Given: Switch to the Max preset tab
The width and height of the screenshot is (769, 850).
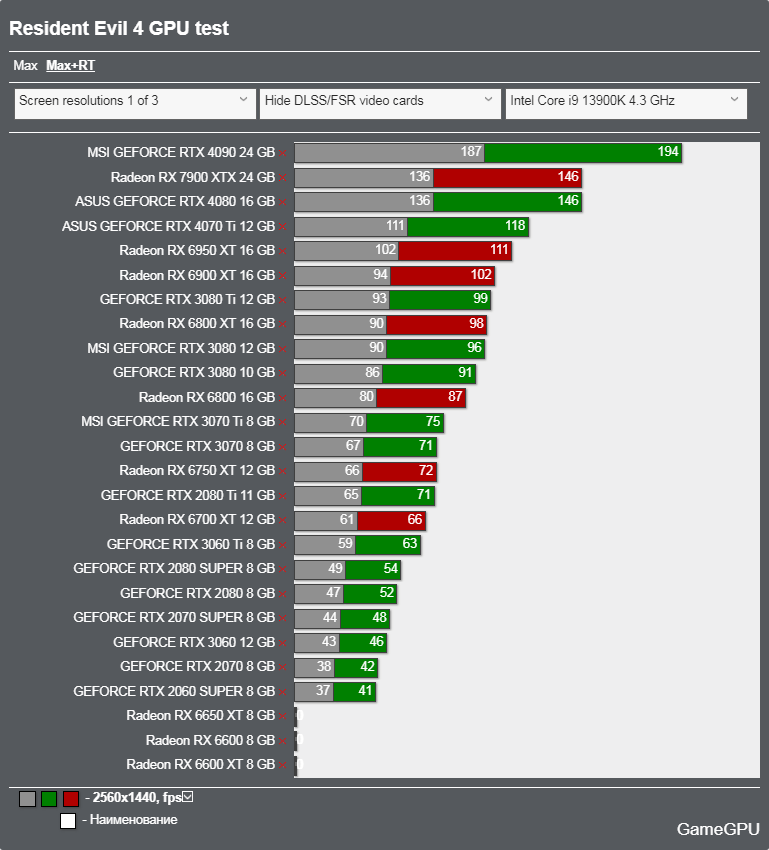Looking at the screenshot, I should pos(25,66).
